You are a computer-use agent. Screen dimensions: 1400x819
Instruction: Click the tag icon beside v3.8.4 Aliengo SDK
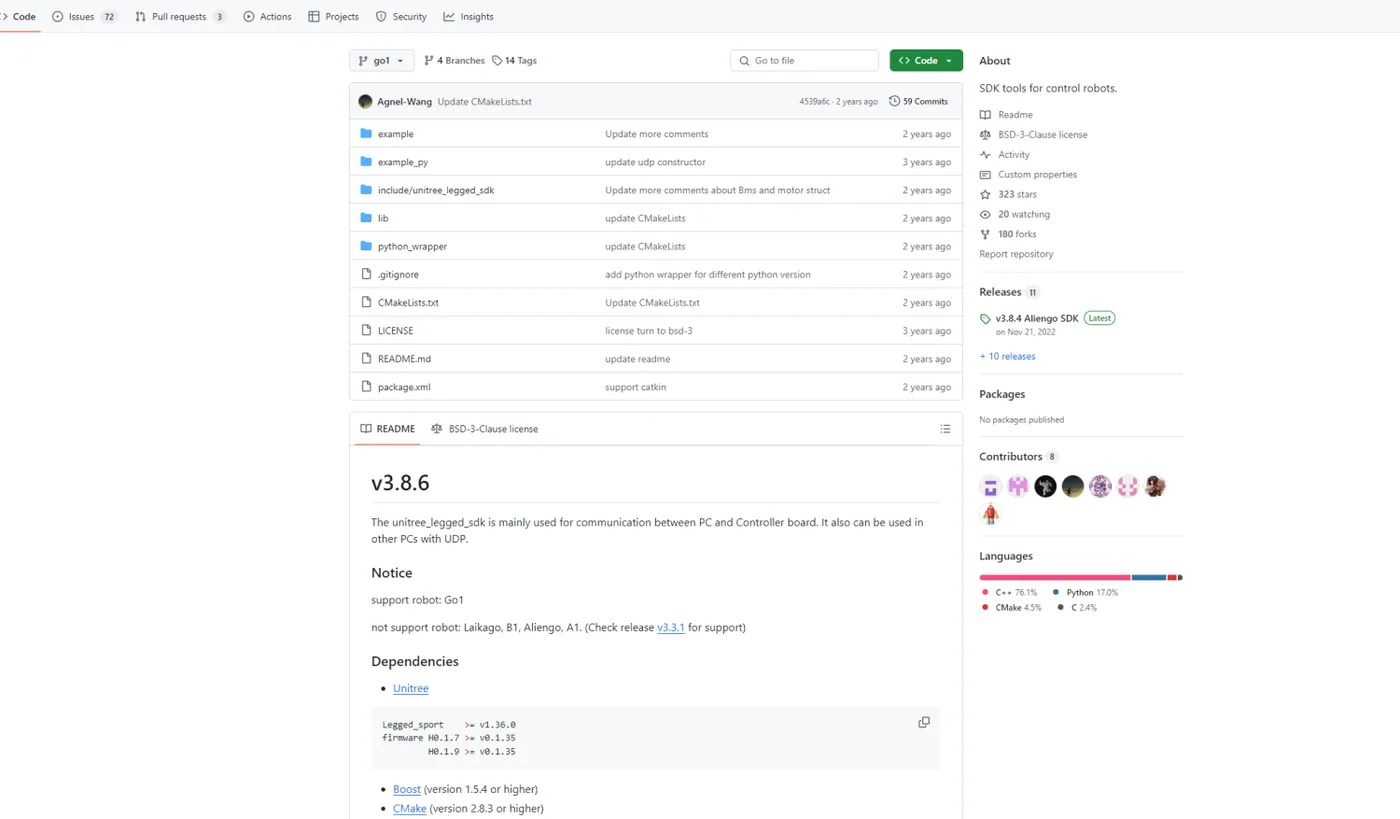point(985,319)
